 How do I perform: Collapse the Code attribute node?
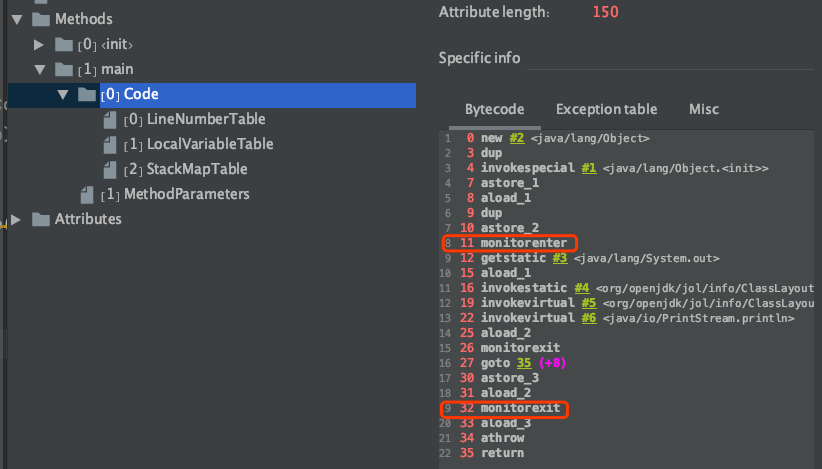click(x=63, y=94)
